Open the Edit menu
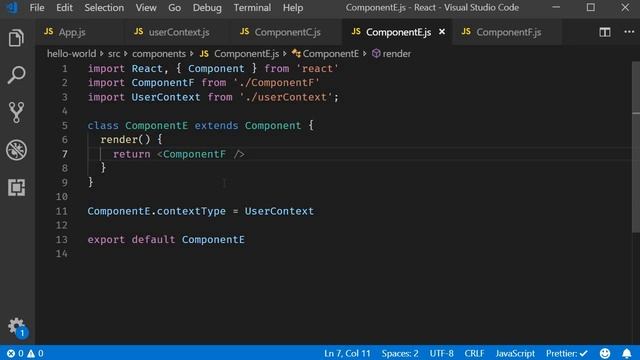640x360 pixels. [64, 8]
